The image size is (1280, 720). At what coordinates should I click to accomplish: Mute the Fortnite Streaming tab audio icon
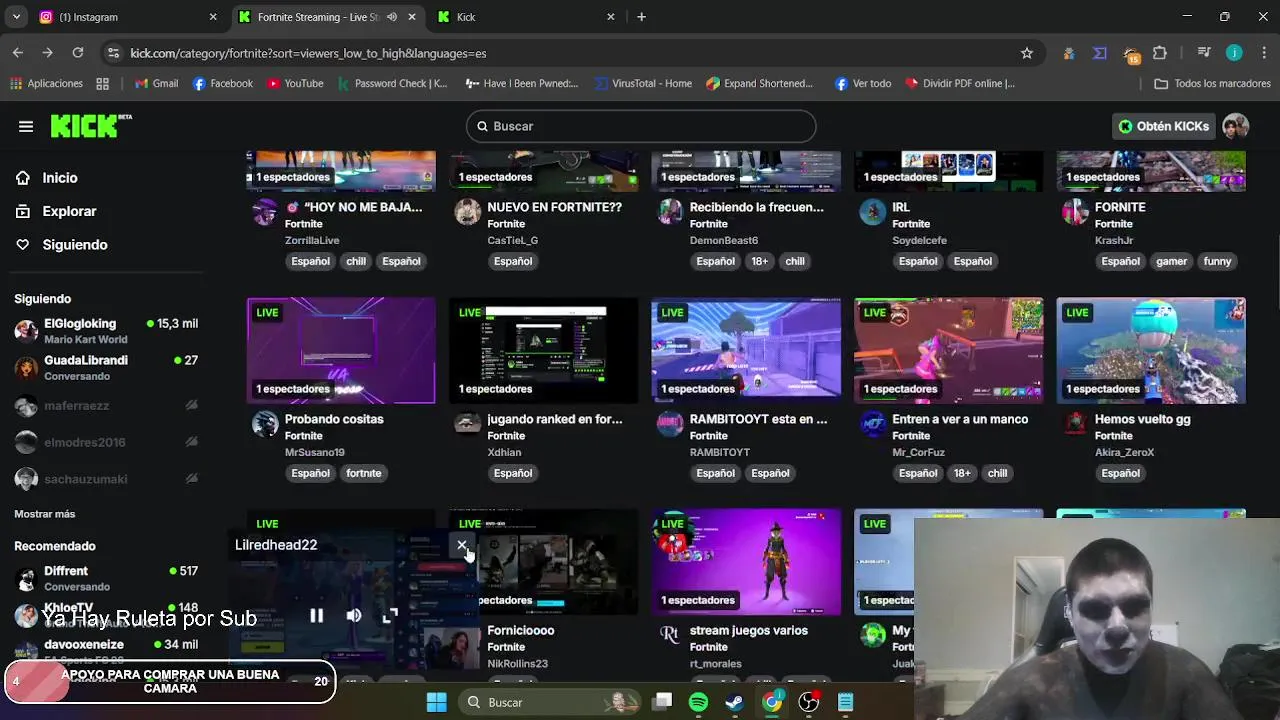tap(391, 17)
